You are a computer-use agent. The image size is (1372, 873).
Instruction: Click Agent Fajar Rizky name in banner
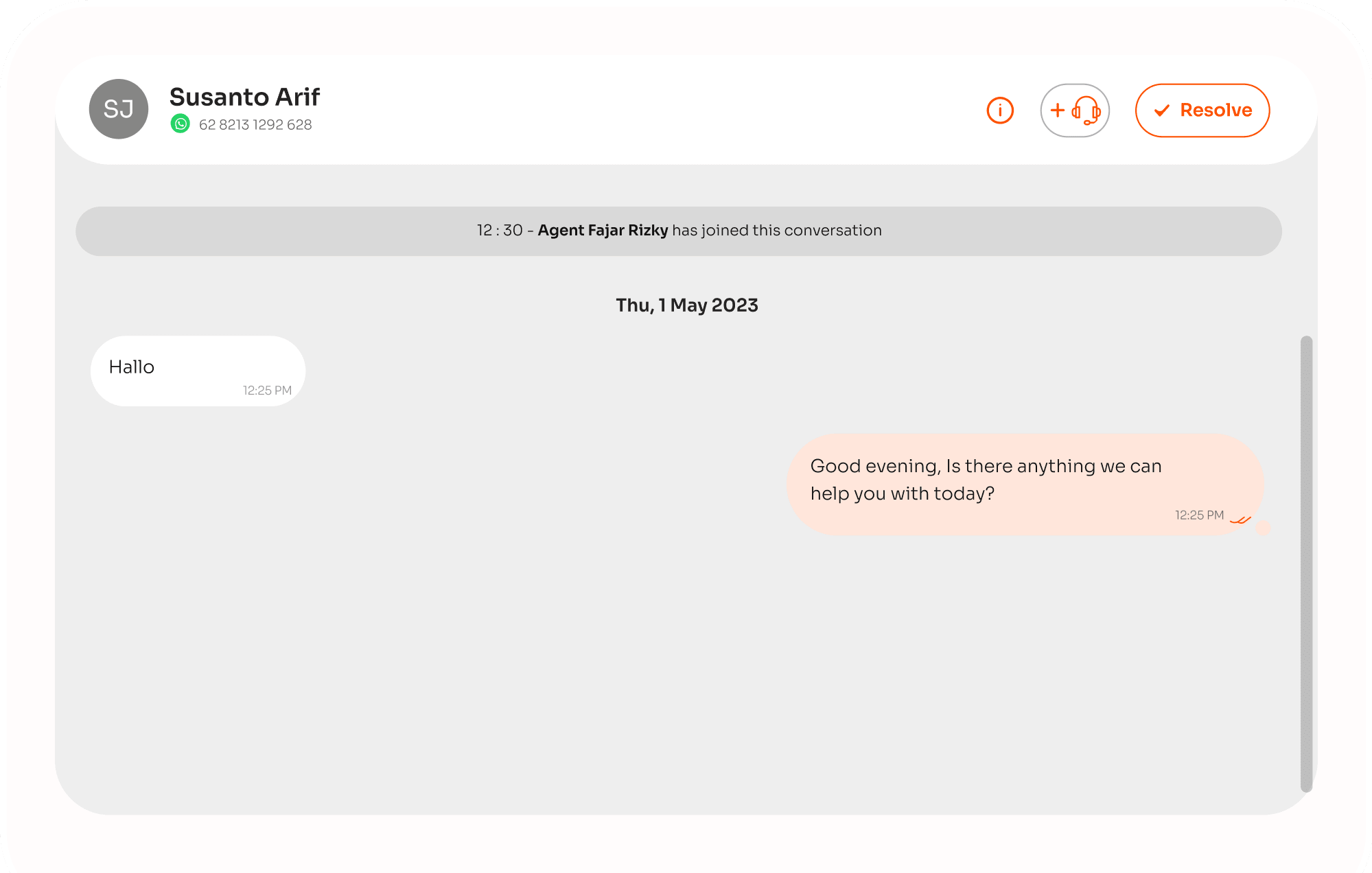click(603, 231)
